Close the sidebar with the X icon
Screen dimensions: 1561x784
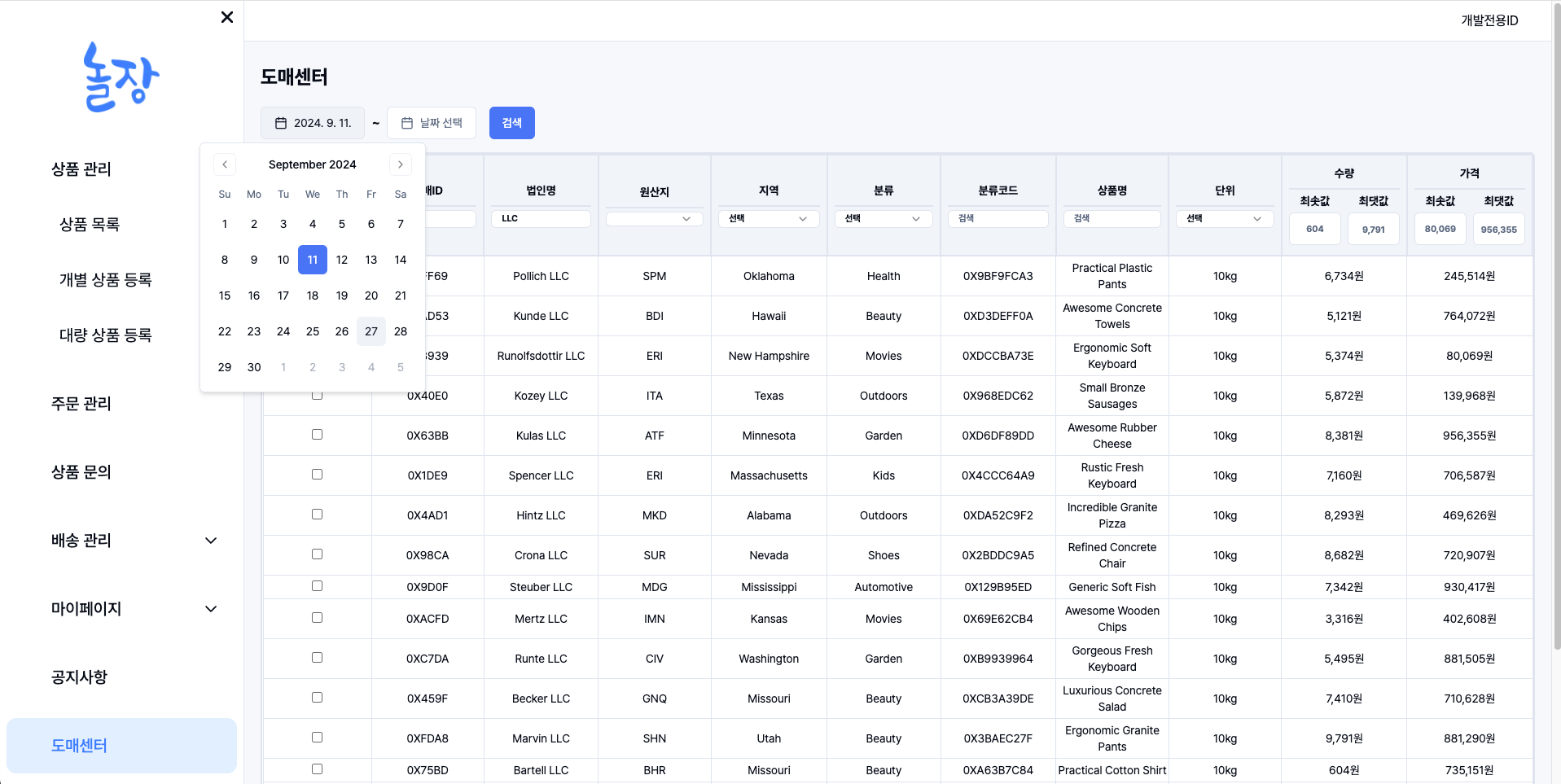click(227, 17)
